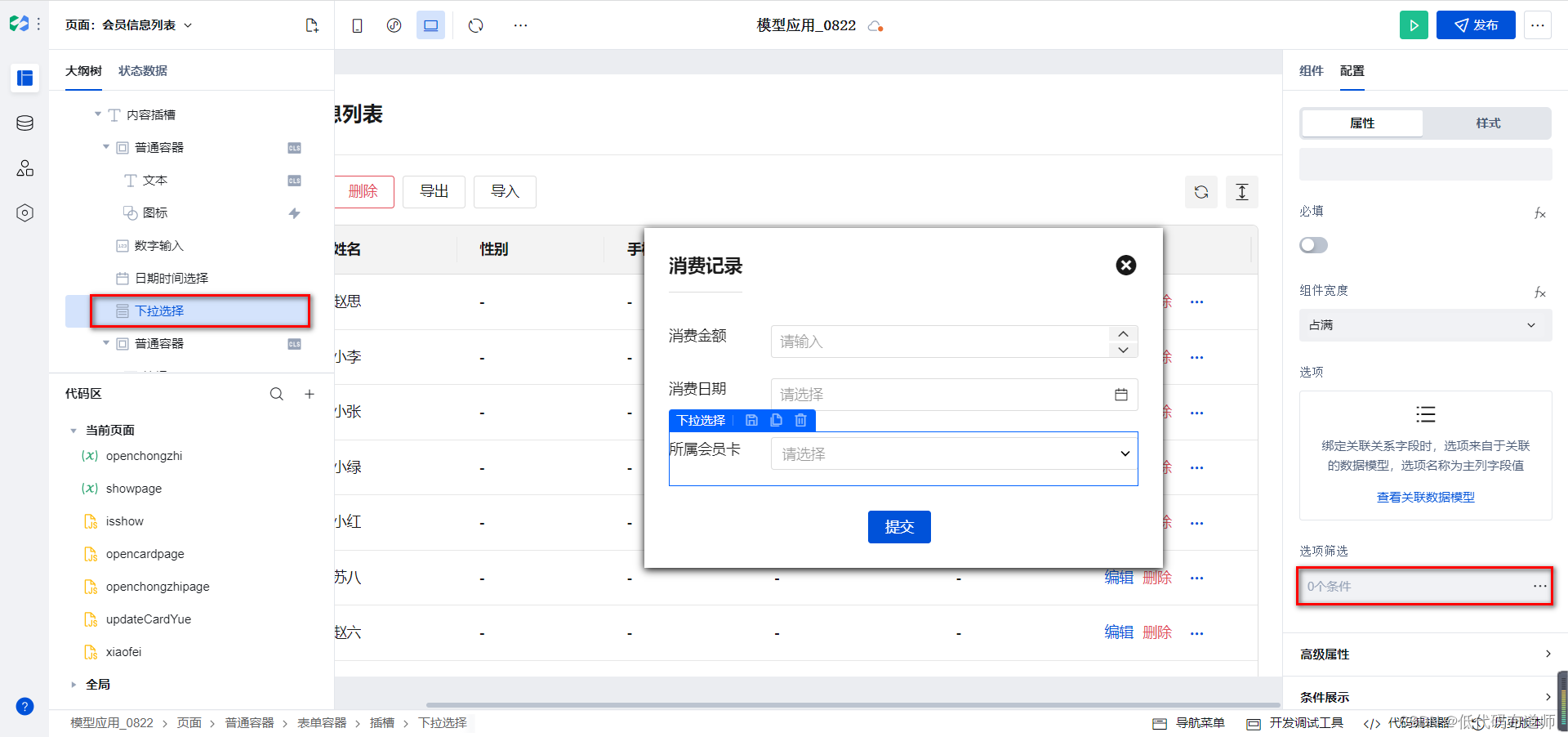Click the copy icon on the 下拉选择 toolbar
The width and height of the screenshot is (1568, 737).
(x=776, y=420)
